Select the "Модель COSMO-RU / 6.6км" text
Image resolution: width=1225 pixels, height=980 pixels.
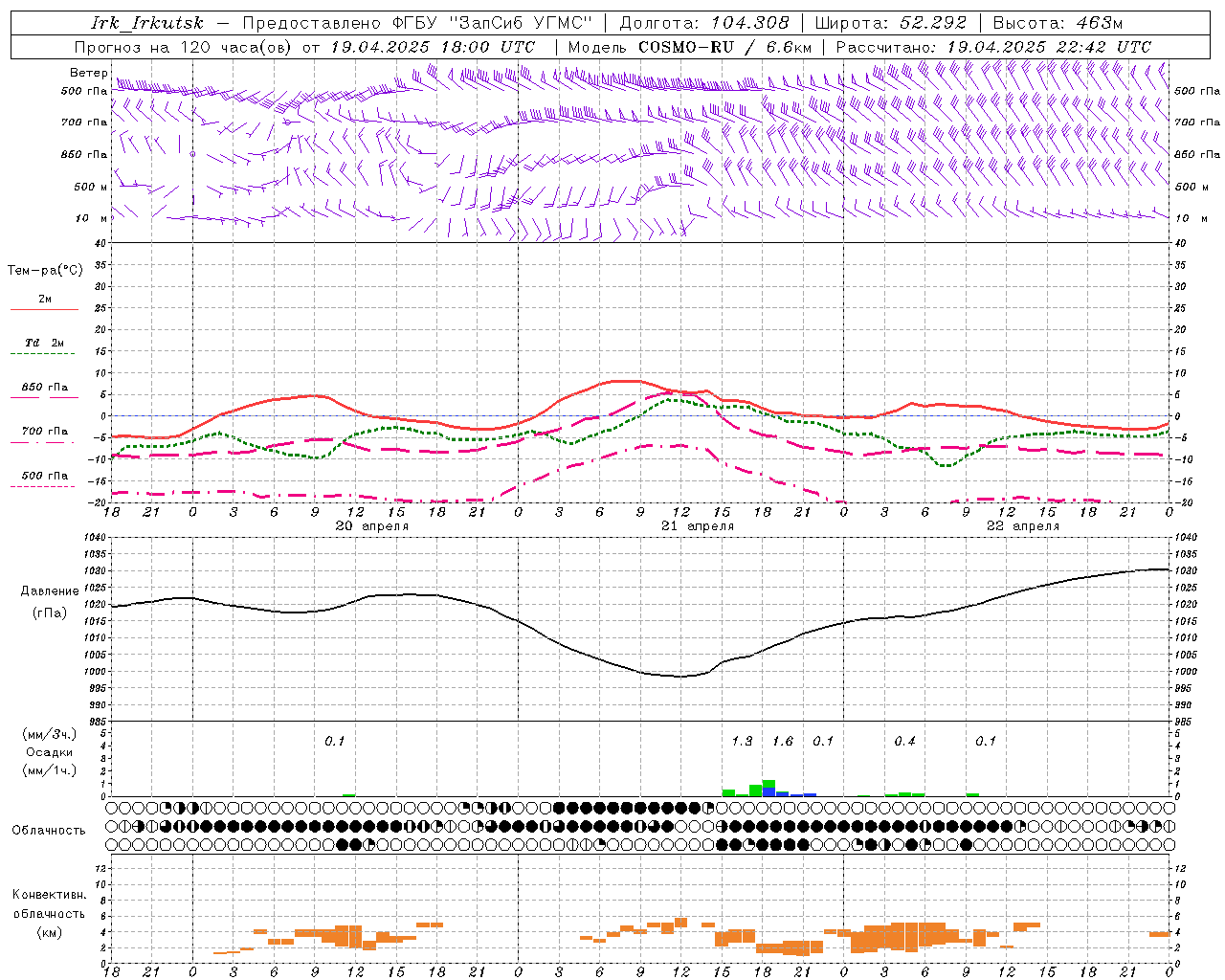tap(690, 47)
